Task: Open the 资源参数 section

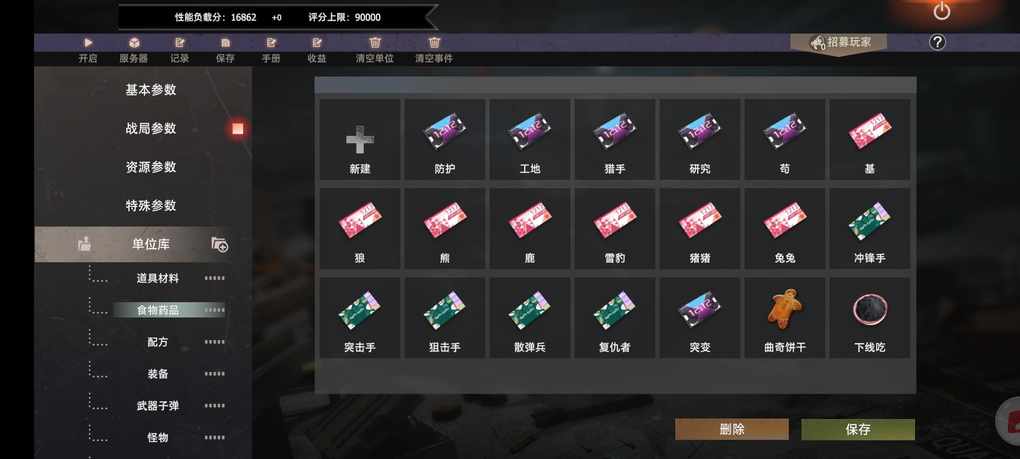Action: [151, 167]
